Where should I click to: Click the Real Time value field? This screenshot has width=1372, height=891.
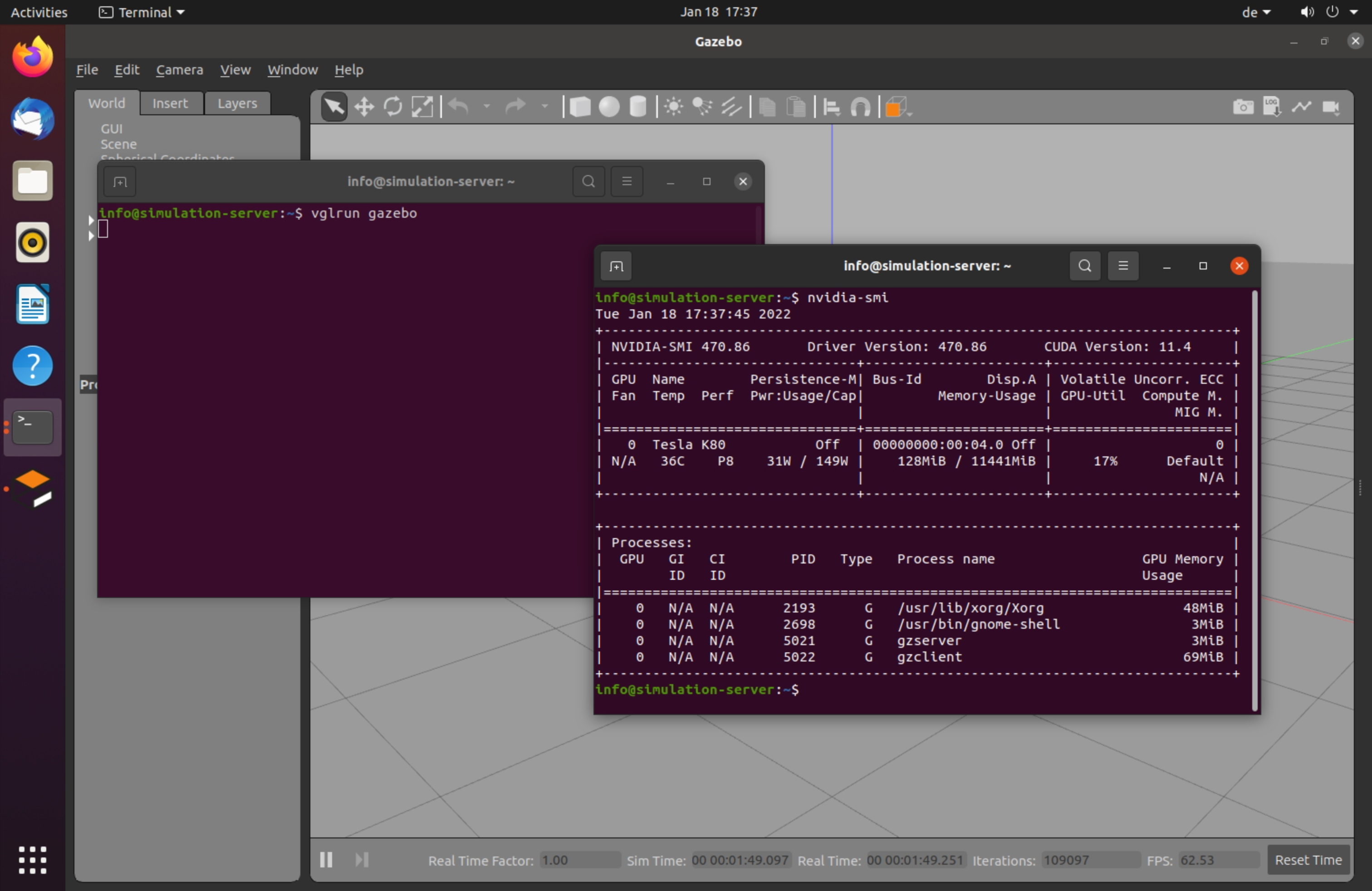[x=916, y=861]
